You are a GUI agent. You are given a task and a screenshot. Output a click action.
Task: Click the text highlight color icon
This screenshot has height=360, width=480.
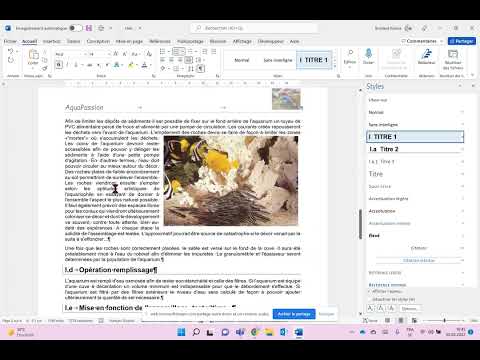[131, 65]
